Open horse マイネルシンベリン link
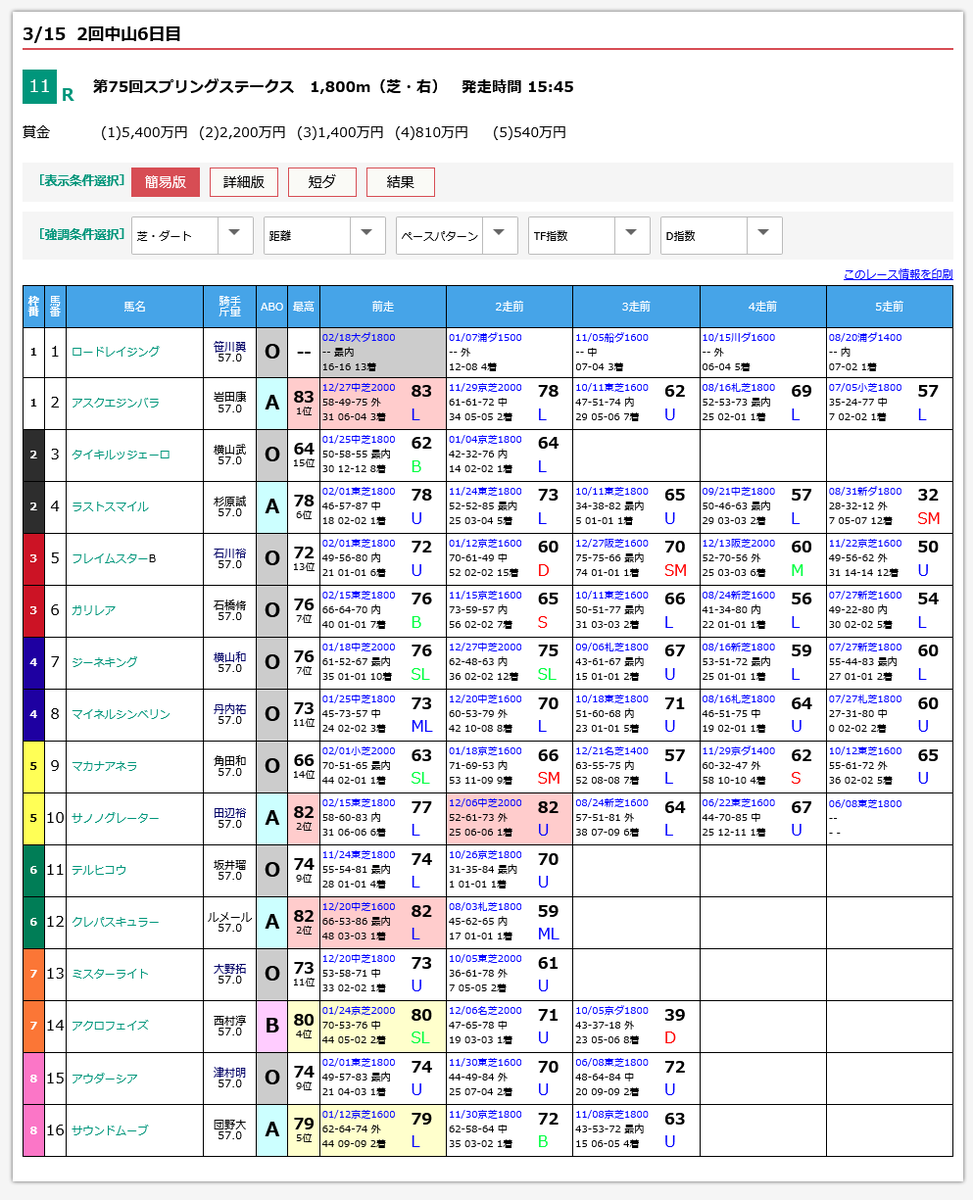The width and height of the screenshot is (973, 1200). 121,715
